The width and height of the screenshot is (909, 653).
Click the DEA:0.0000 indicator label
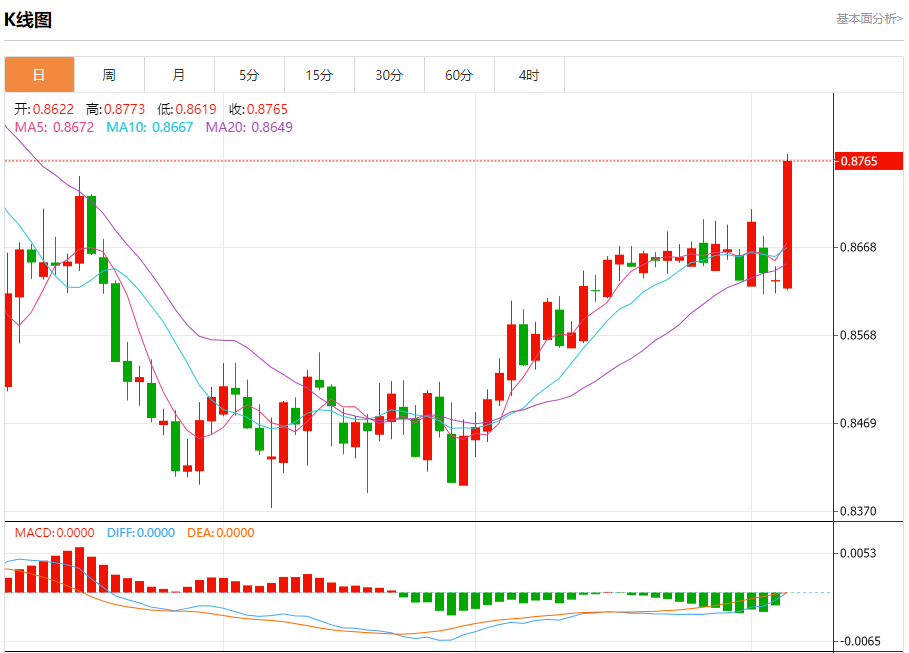[x=220, y=532]
